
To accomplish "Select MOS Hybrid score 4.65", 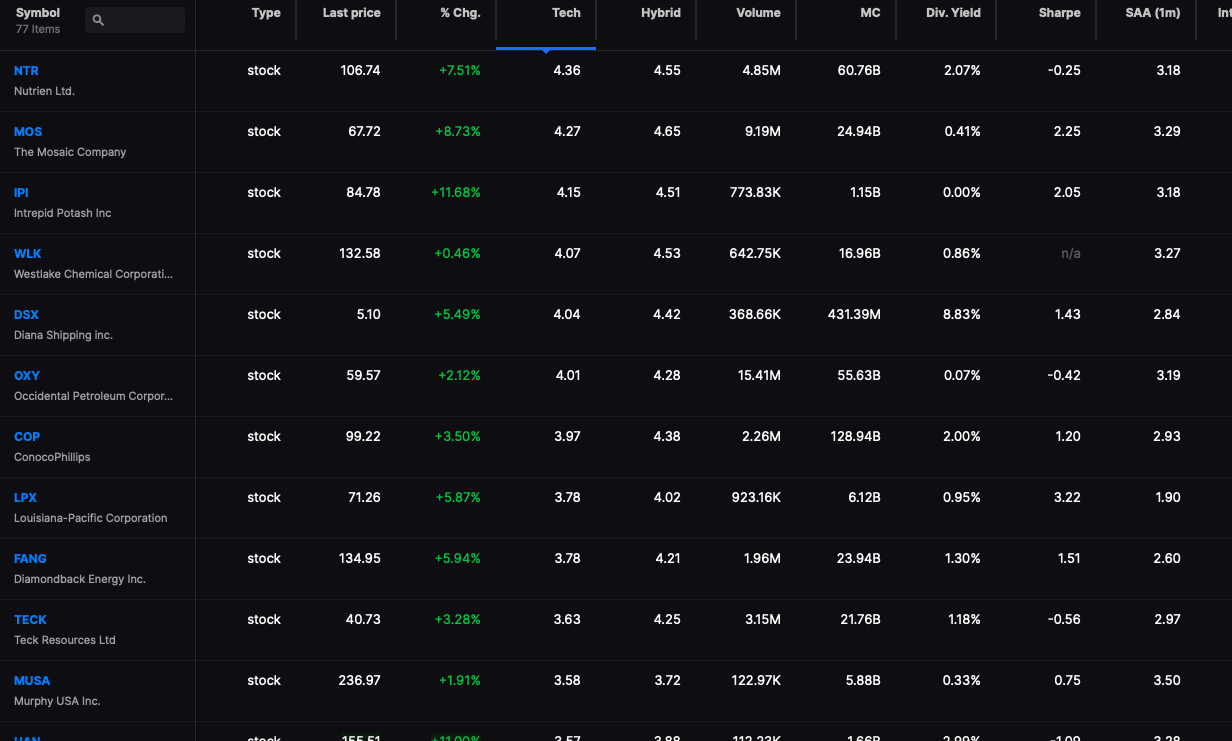I will point(667,132).
